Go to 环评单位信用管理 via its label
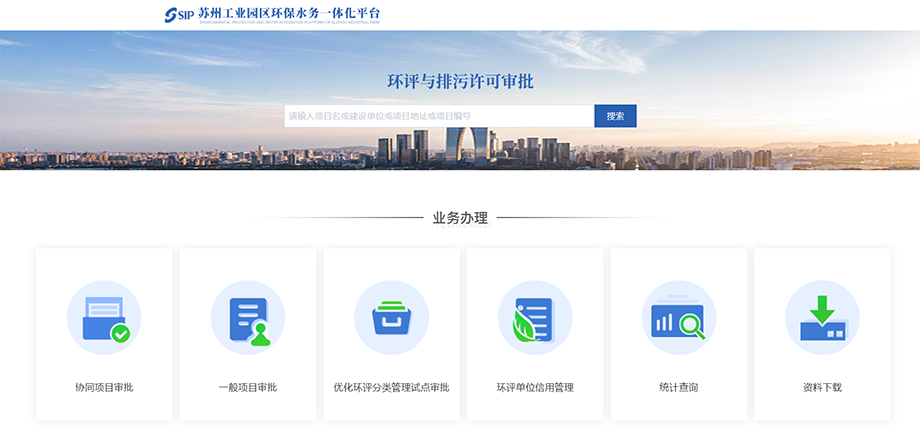 tap(535, 387)
